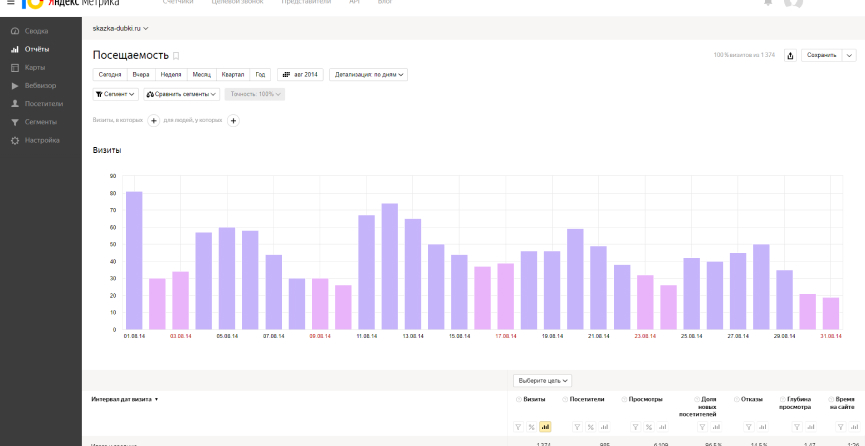The height and width of the screenshot is (446, 865).
Task: Open the skazka-dubki.ru site selector
Action: tap(120, 28)
